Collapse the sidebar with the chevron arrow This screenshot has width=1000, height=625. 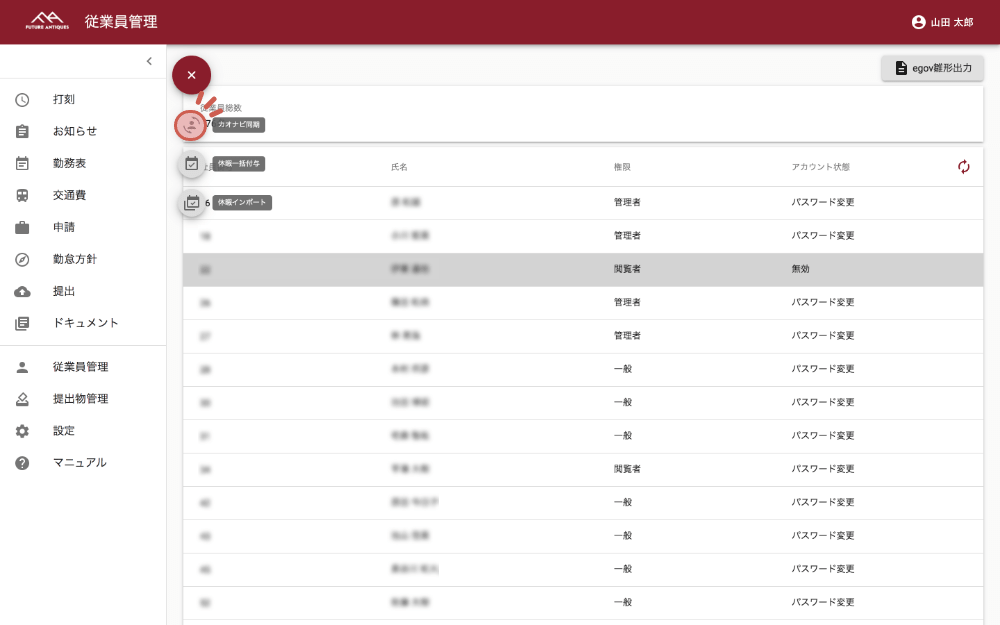[x=149, y=62]
